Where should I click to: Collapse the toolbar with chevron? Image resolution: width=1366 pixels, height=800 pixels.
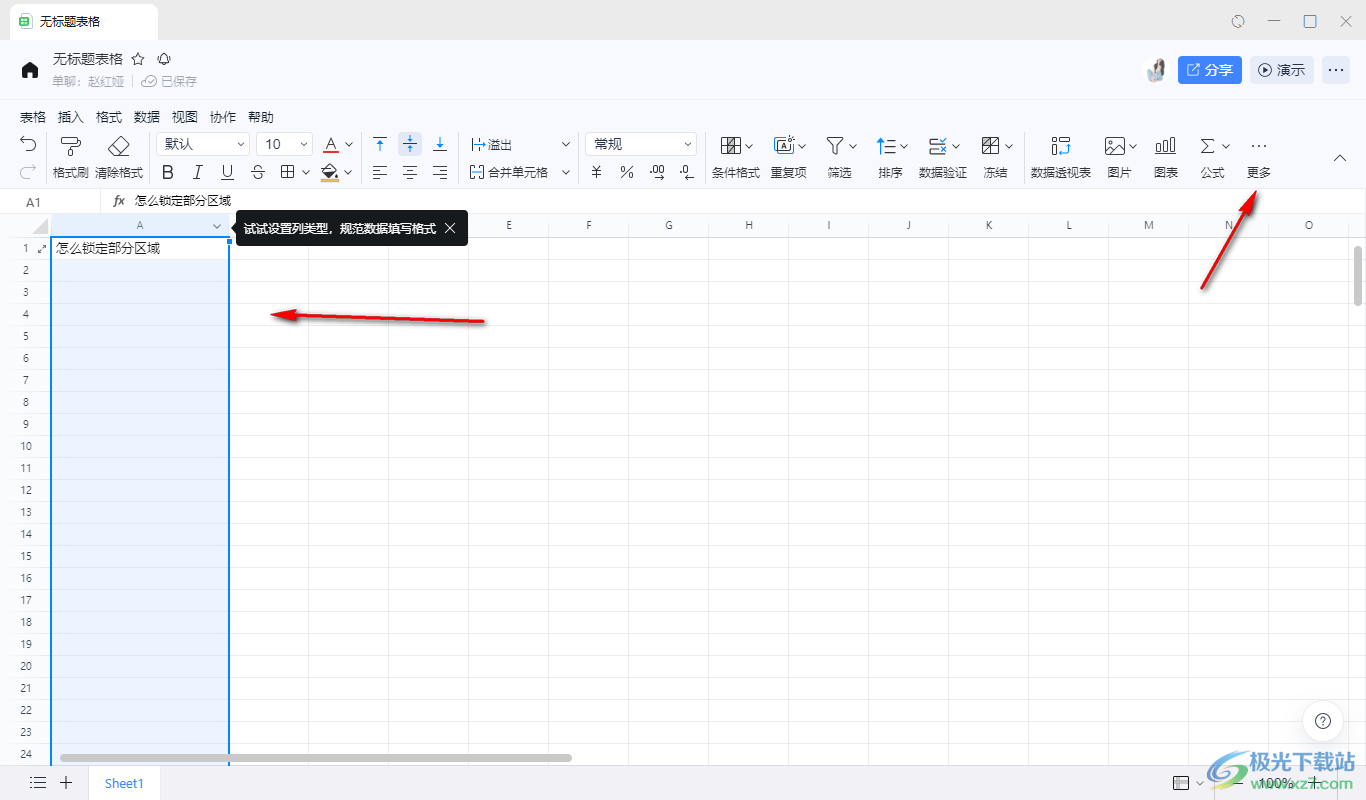(x=1341, y=158)
